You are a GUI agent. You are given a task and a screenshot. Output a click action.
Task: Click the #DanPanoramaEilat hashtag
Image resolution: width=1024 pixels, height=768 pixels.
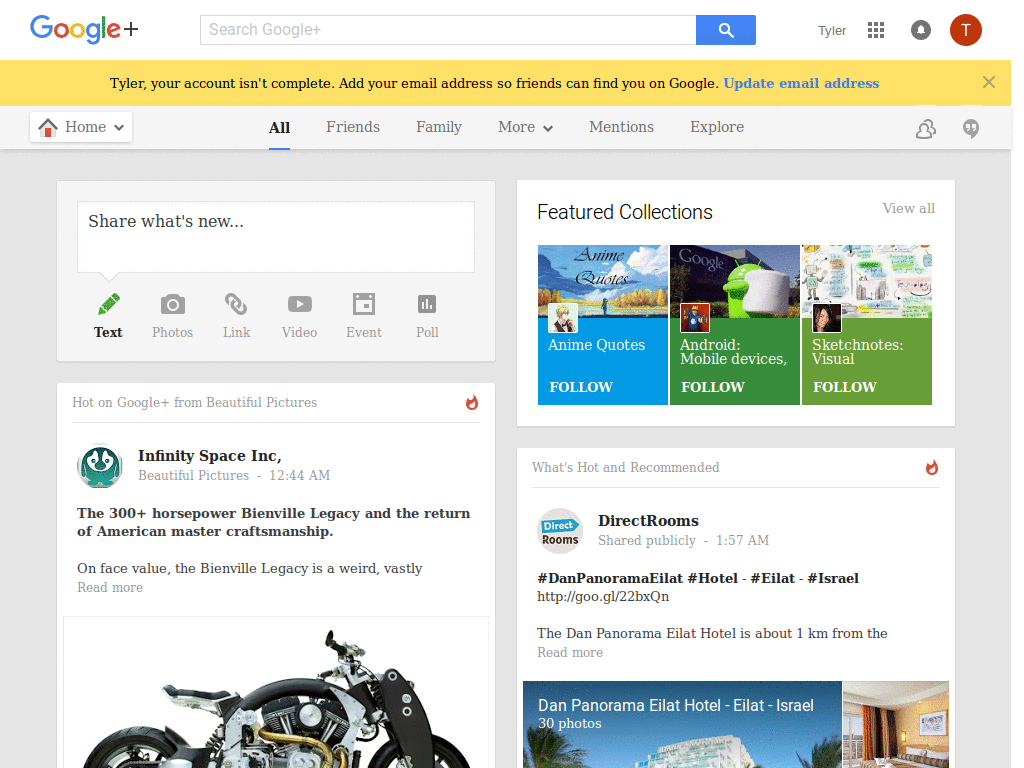coord(609,578)
